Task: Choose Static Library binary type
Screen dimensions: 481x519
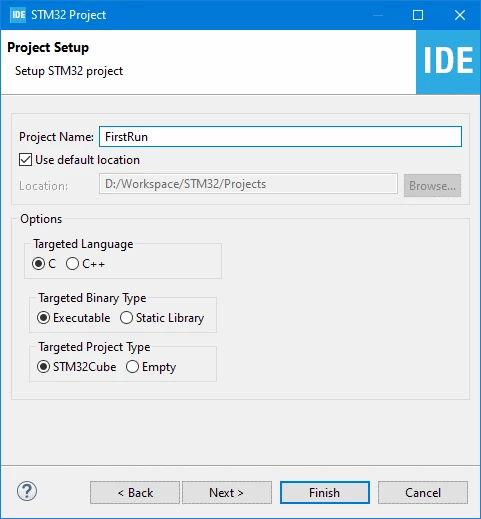Action: (126, 318)
